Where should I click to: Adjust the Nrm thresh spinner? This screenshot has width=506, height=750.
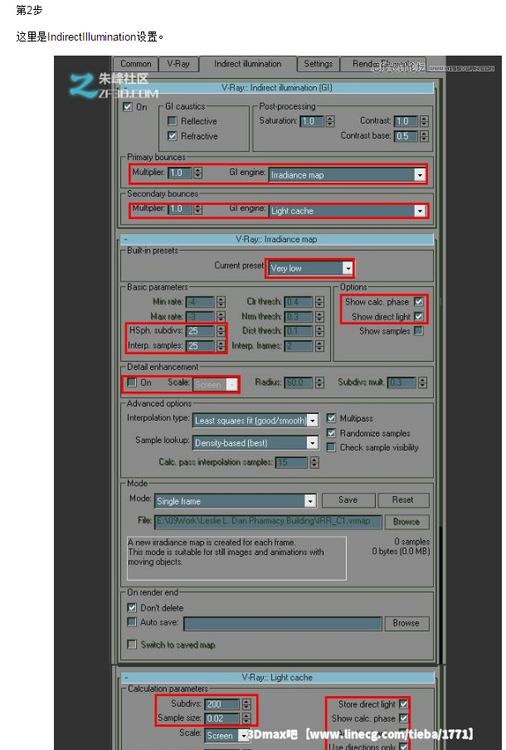coord(319,317)
